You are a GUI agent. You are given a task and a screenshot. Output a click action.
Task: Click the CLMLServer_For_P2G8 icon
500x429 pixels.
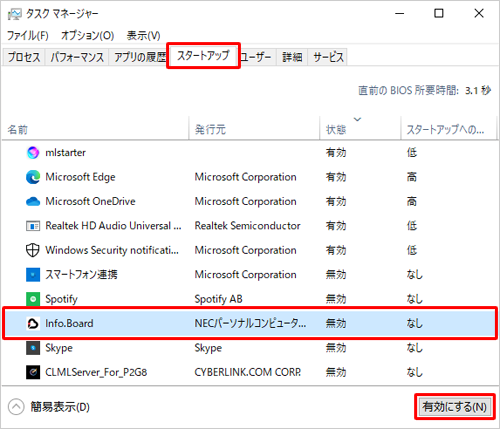click(x=33, y=372)
